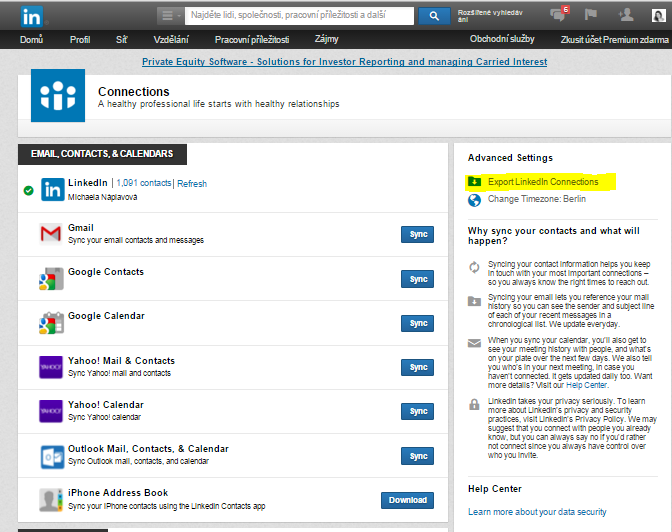Click Zkusit účet Premium zdarma link
The height and width of the screenshot is (532, 672).
click(615, 40)
